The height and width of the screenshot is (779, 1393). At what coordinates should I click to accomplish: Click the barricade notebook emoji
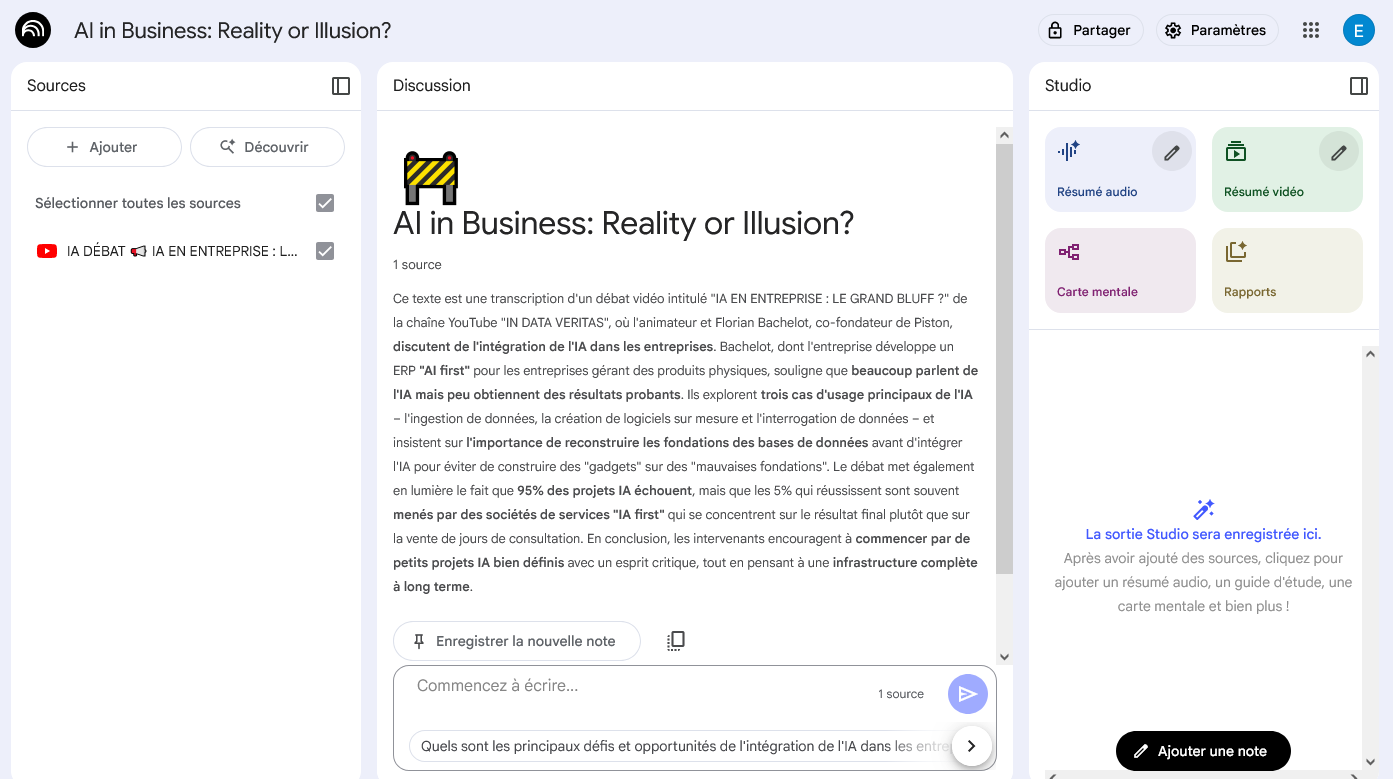(x=431, y=178)
